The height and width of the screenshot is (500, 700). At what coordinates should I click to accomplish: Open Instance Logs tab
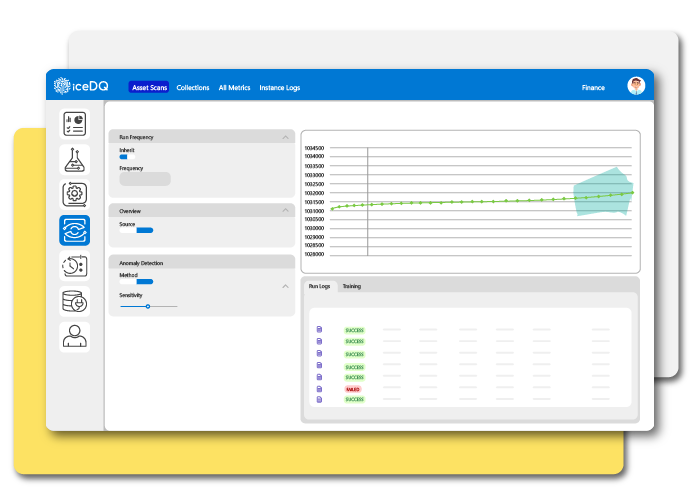coord(279,88)
